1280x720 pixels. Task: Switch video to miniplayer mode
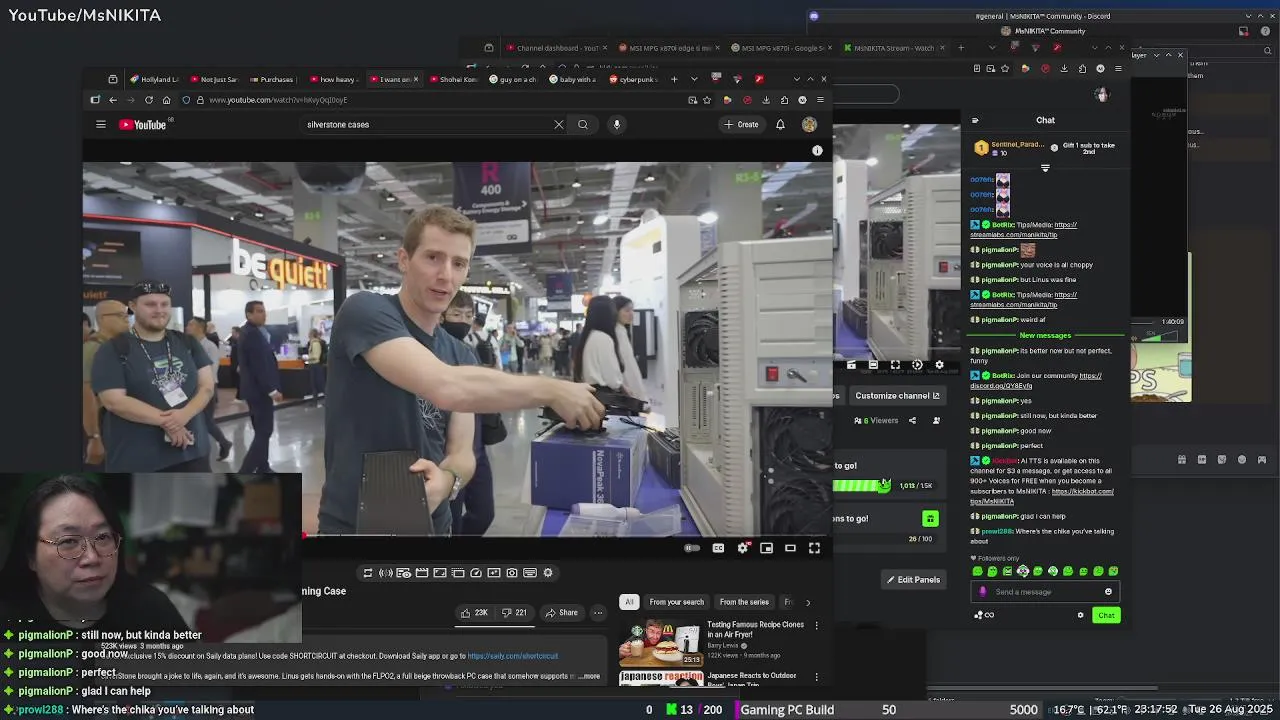tap(766, 548)
